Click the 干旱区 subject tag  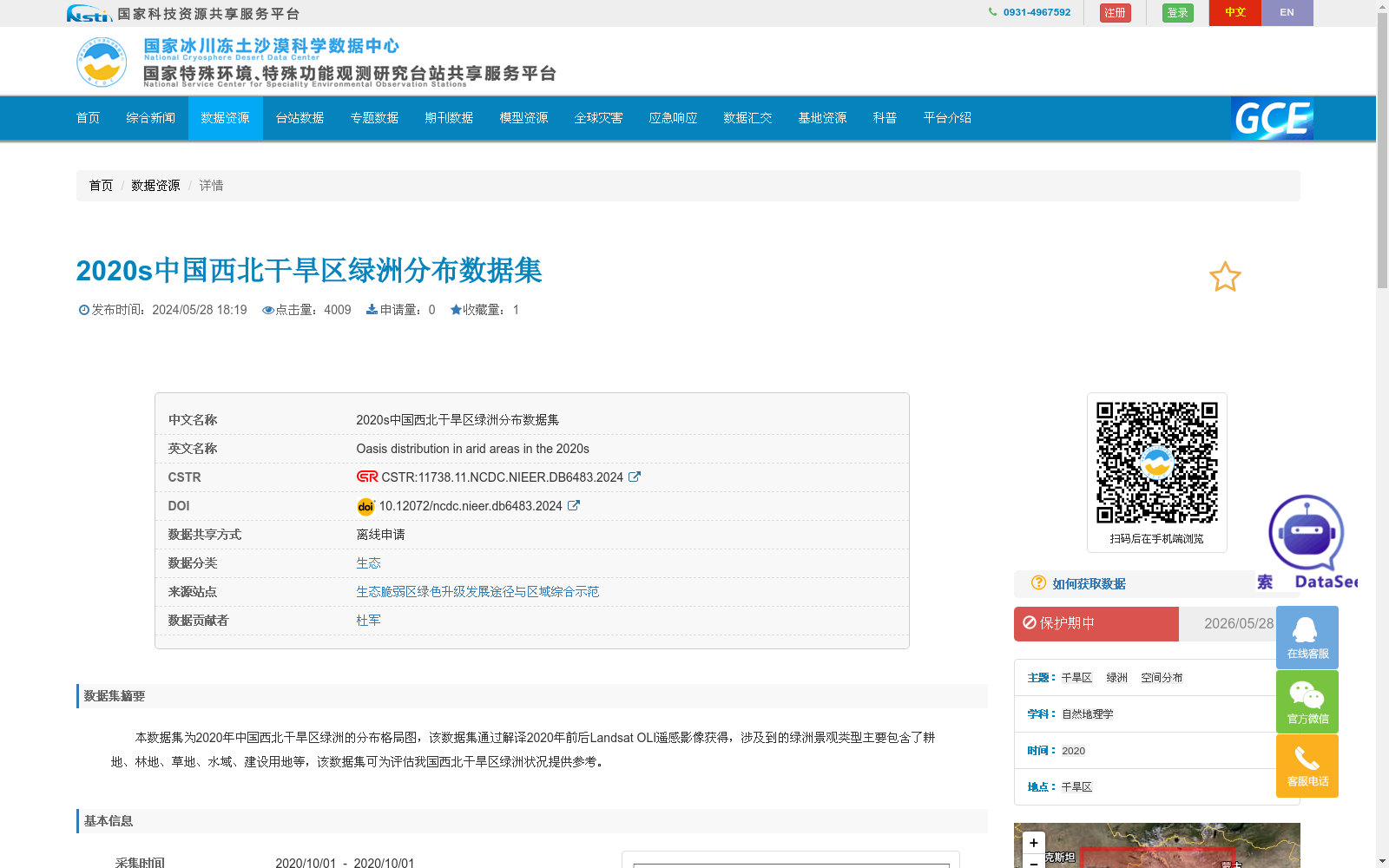pos(1076,678)
